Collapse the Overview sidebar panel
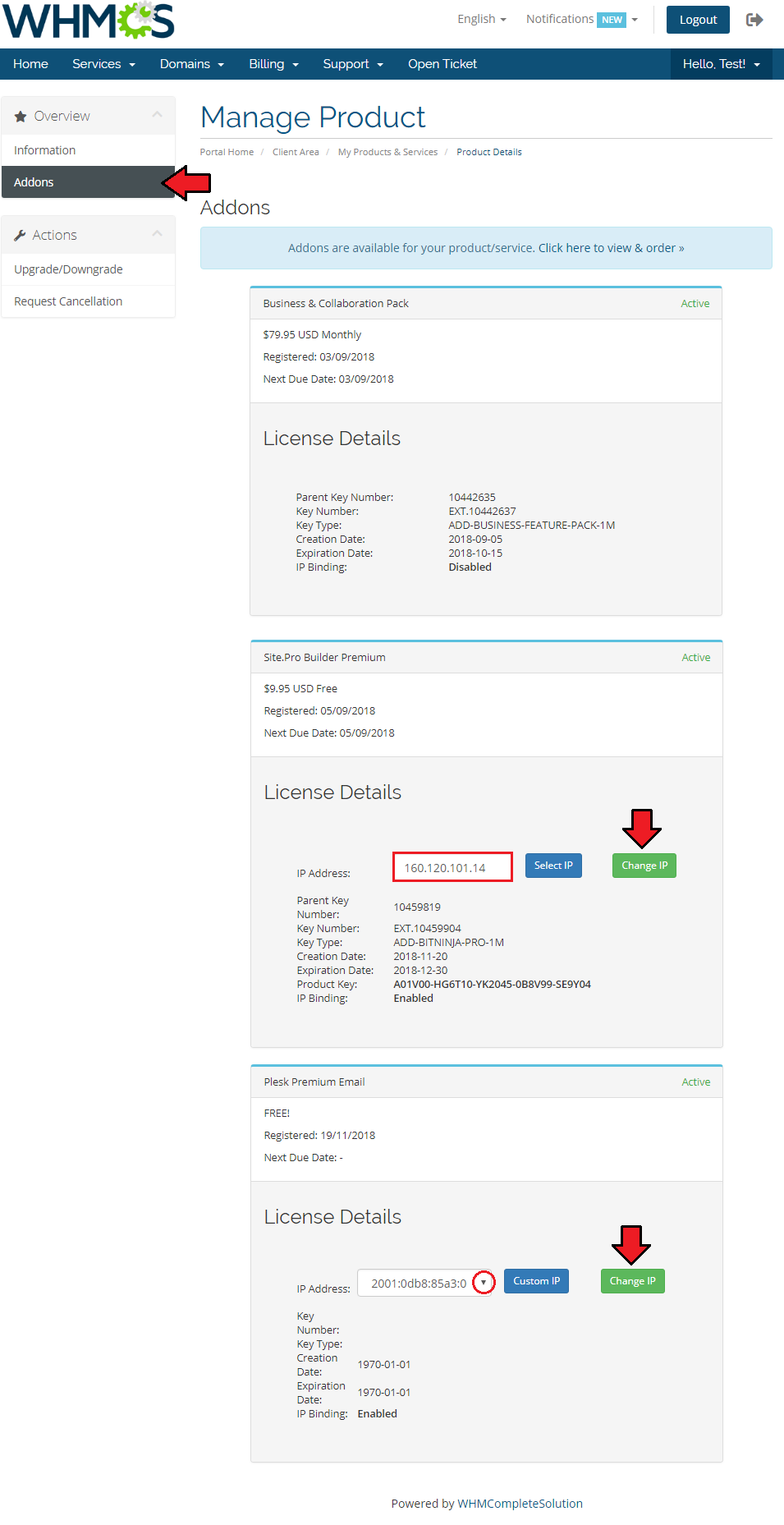Image resolution: width=784 pixels, height=1525 pixels. click(157, 115)
